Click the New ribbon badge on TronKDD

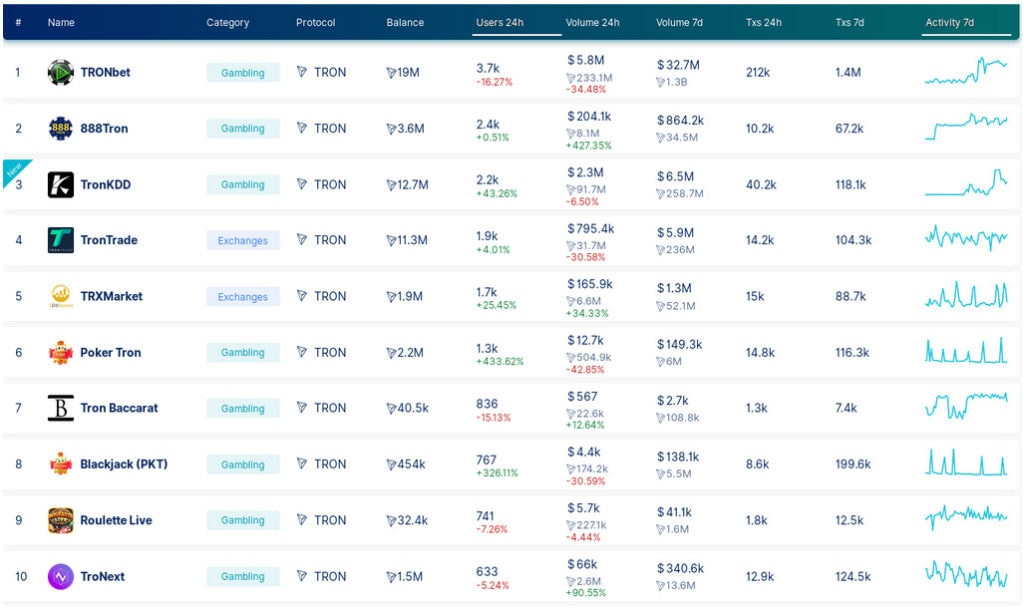[x=13, y=166]
